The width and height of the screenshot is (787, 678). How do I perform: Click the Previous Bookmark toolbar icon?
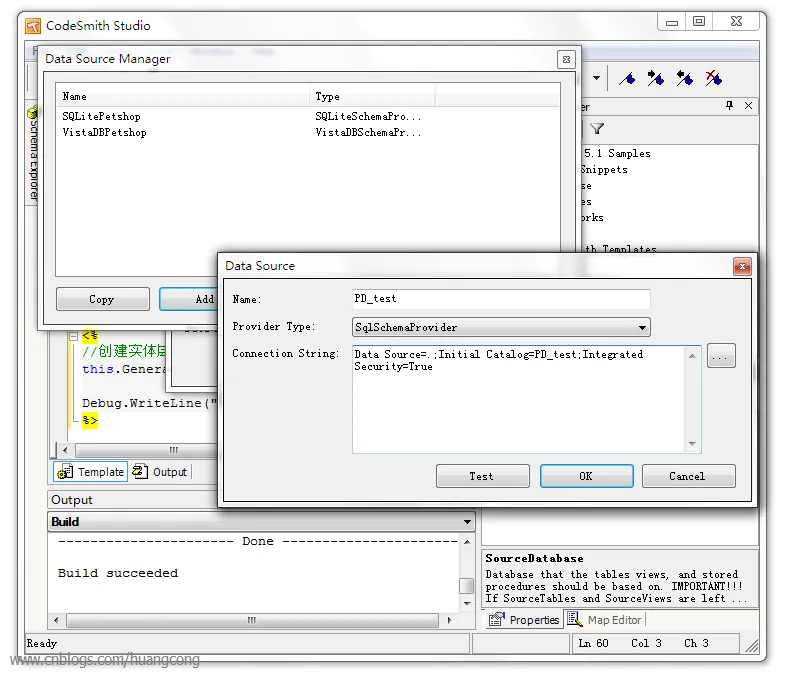[x=684, y=78]
